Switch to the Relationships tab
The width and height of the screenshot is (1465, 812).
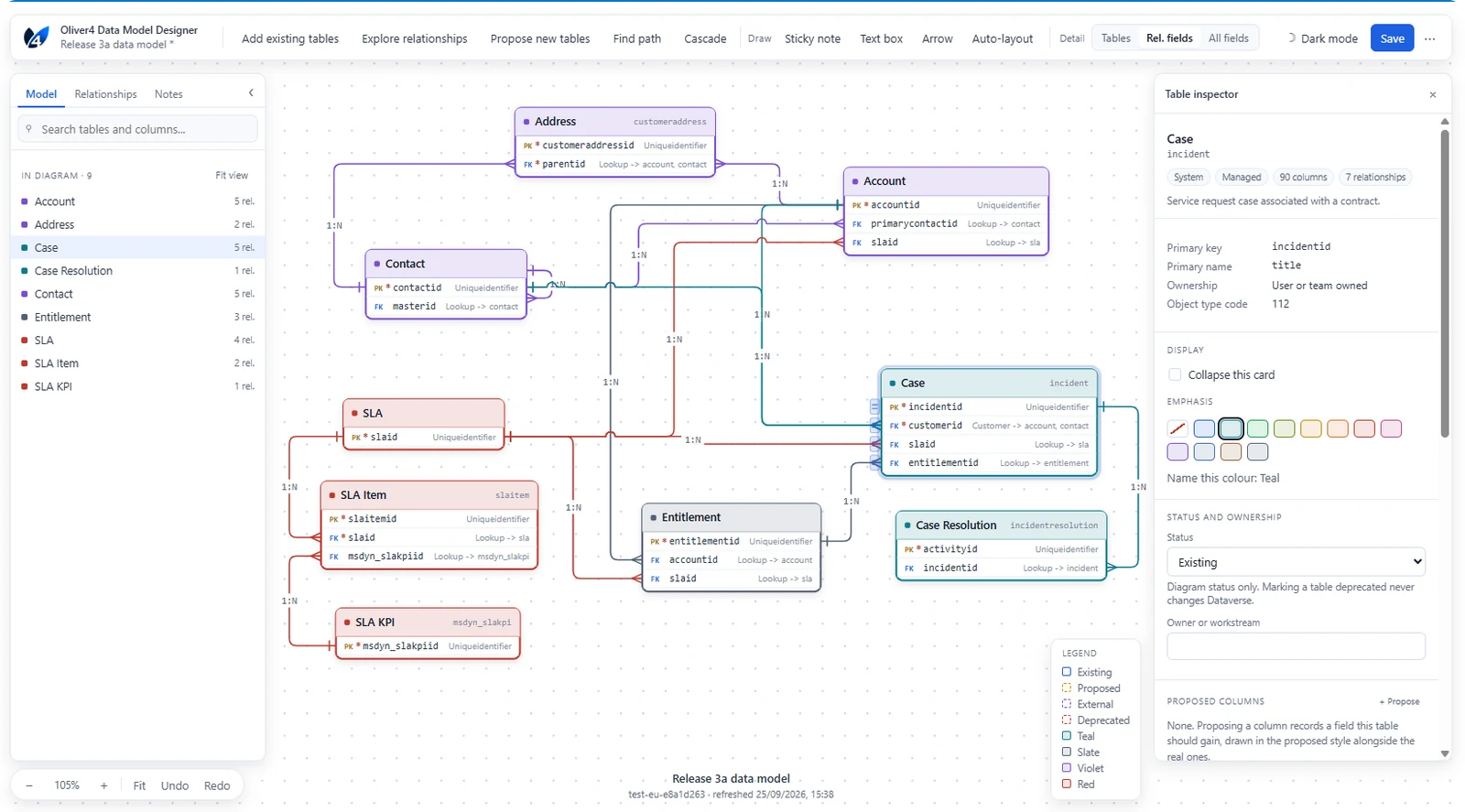point(105,94)
